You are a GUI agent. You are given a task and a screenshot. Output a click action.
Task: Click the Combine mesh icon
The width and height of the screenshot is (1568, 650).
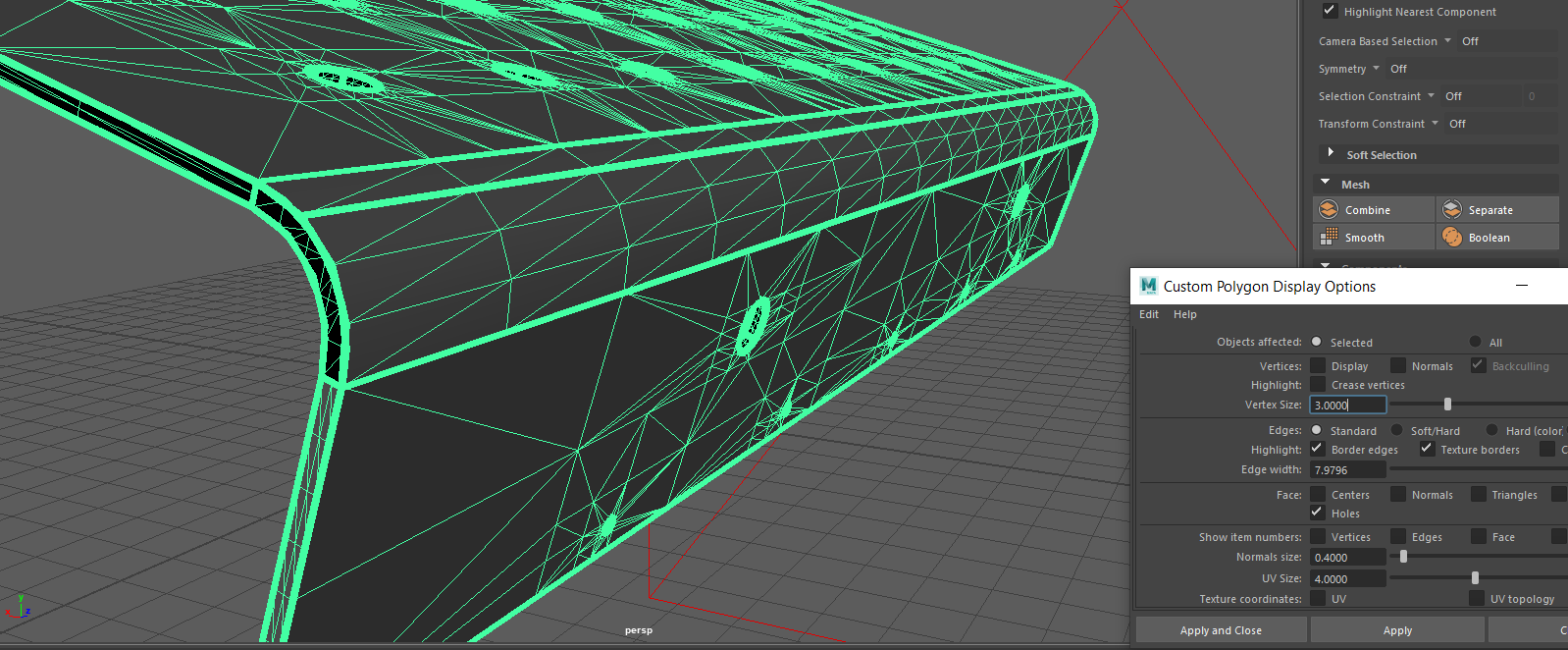tap(1329, 209)
